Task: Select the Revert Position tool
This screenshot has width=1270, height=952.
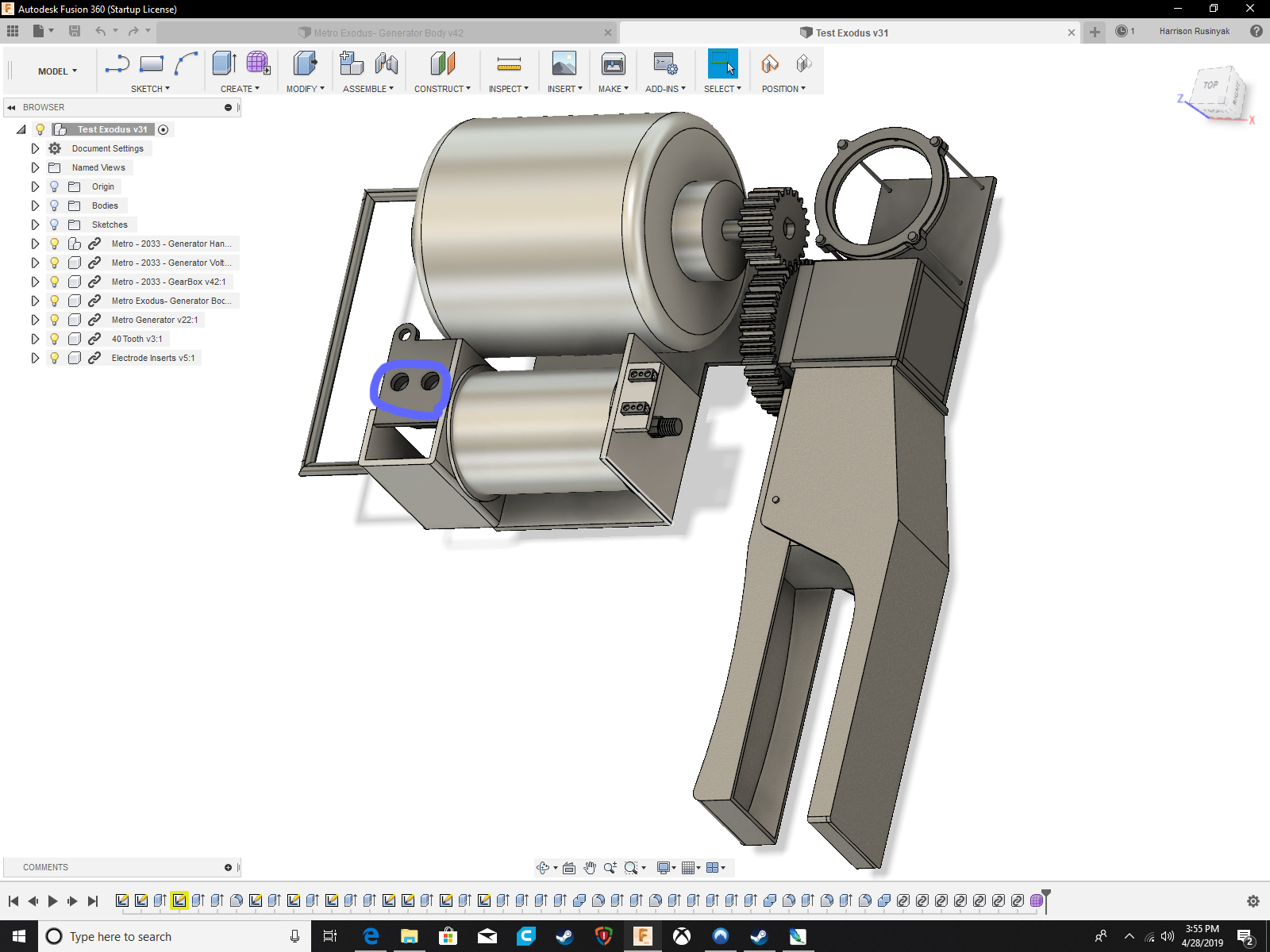Action: pyautogui.click(x=804, y=63)
